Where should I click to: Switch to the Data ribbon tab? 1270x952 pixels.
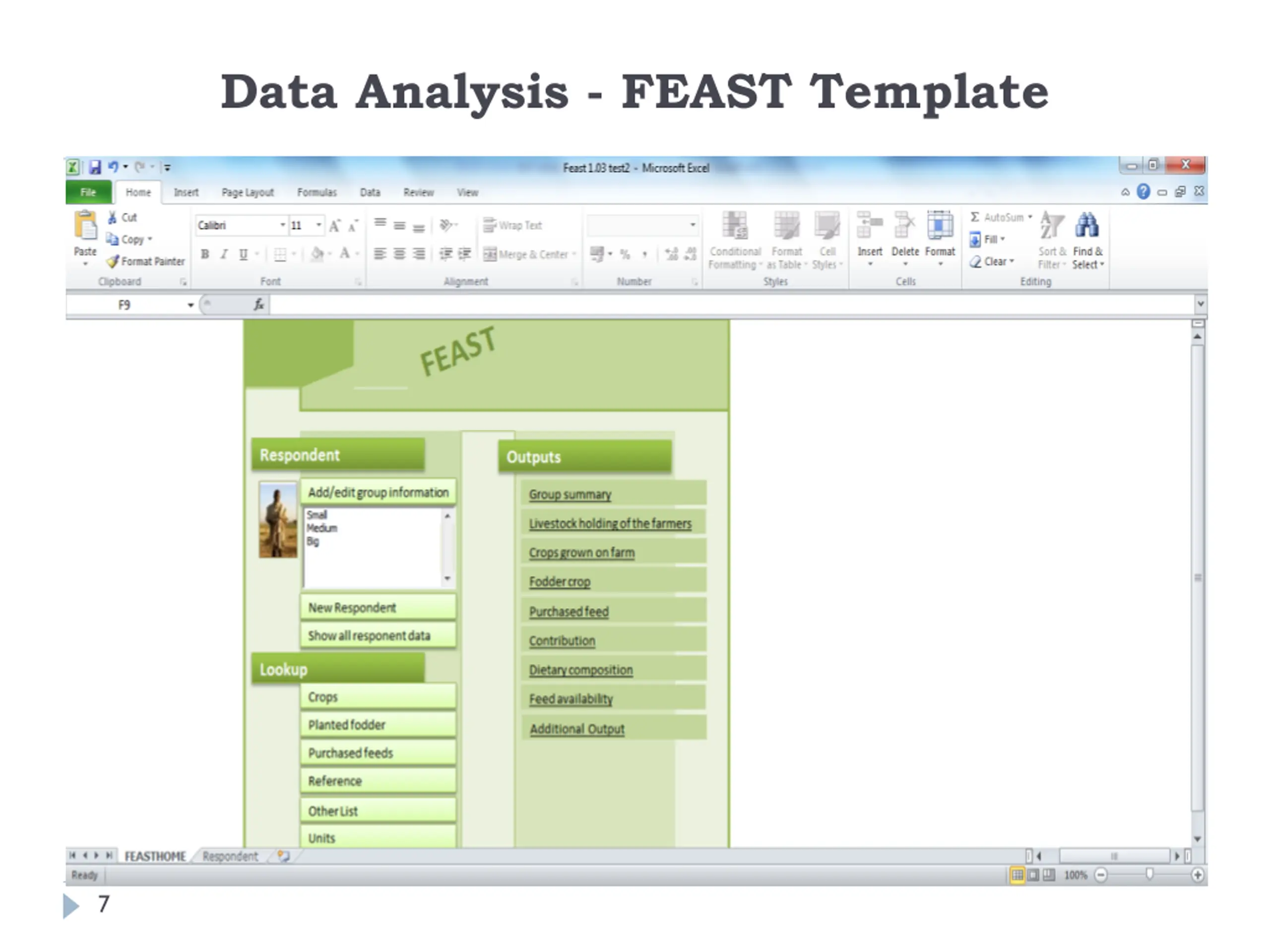point(370,192)
